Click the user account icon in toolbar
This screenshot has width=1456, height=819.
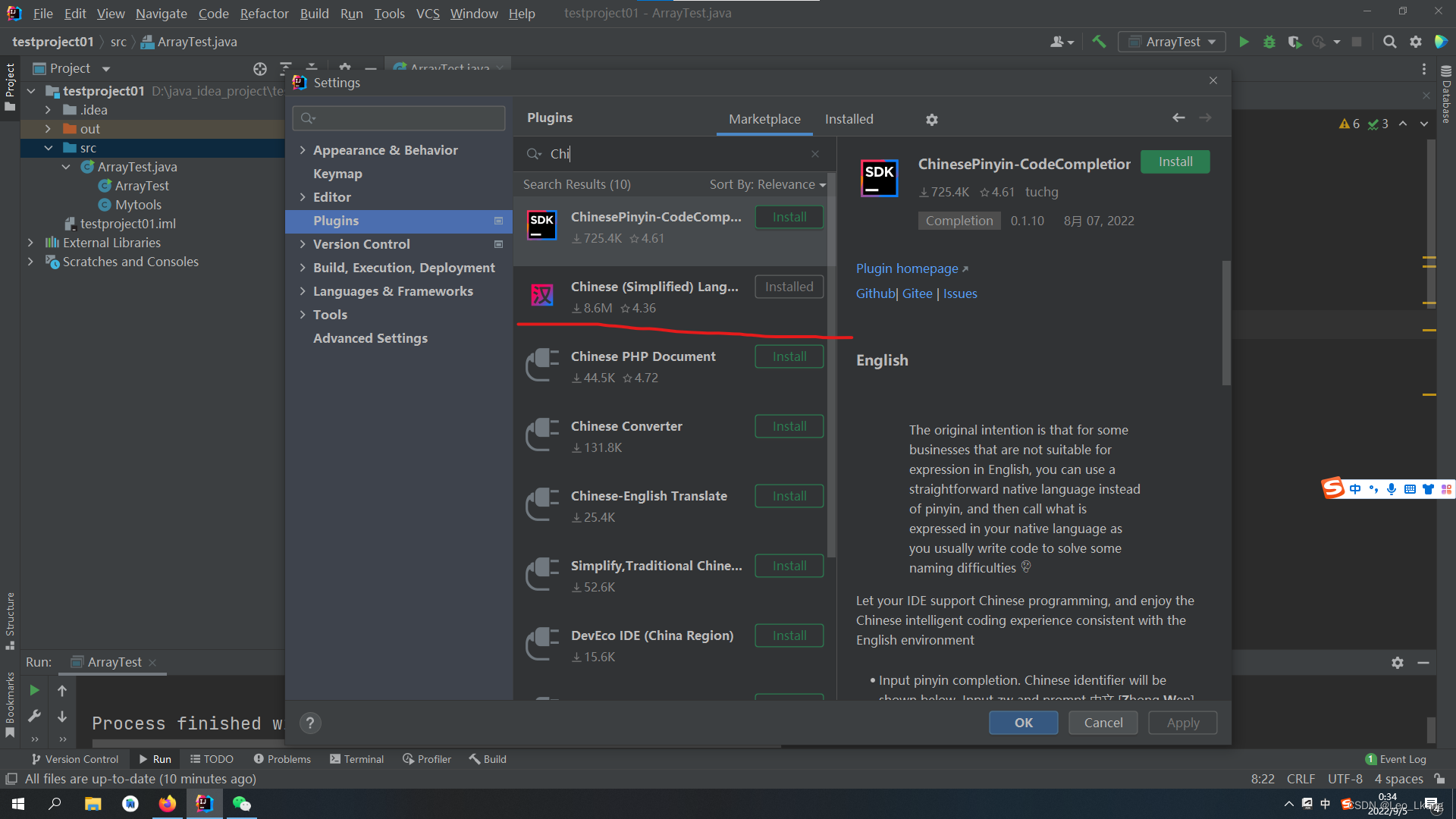[x=1062, y=42]
